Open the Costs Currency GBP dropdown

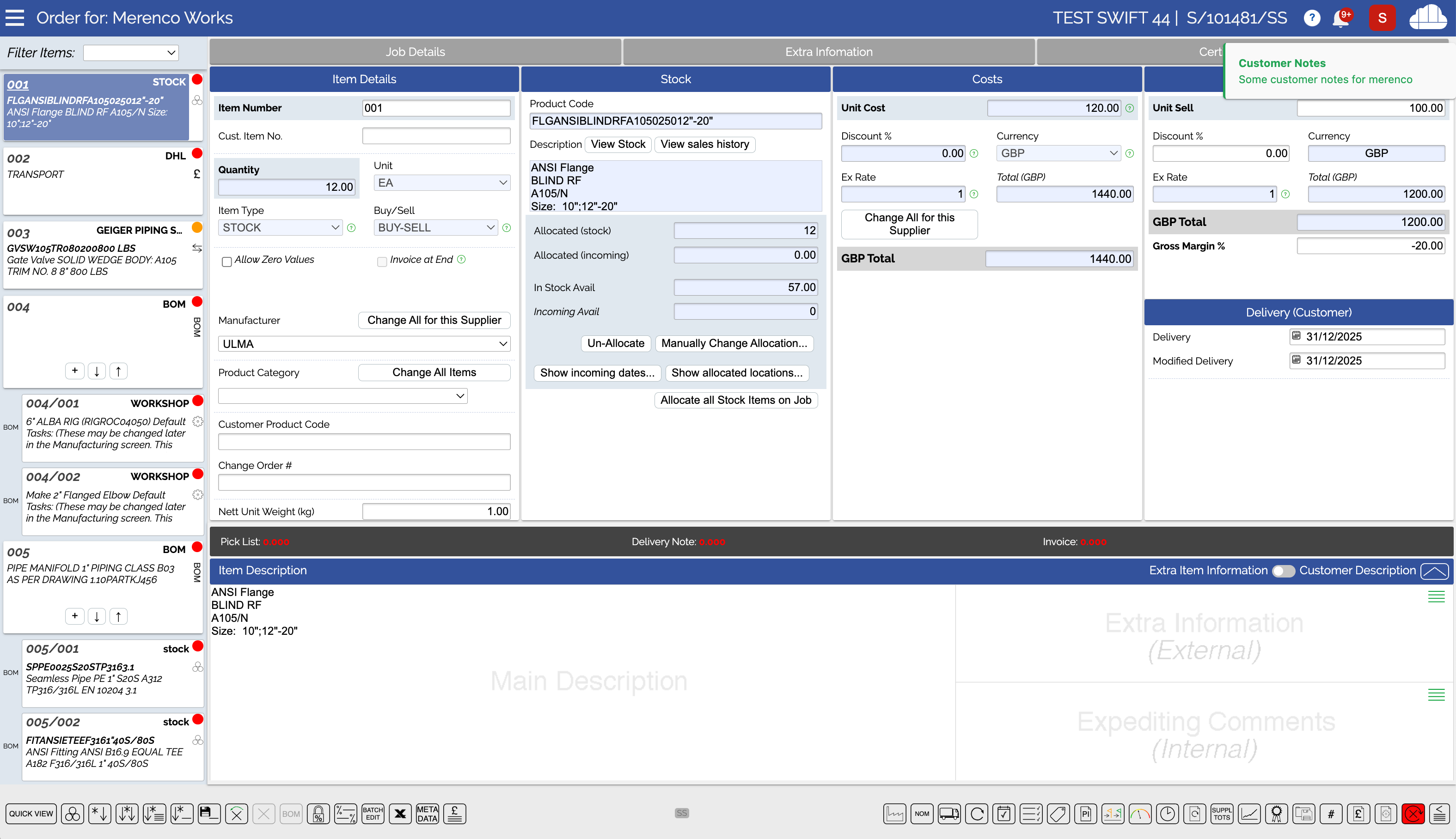pos(1058,153)
